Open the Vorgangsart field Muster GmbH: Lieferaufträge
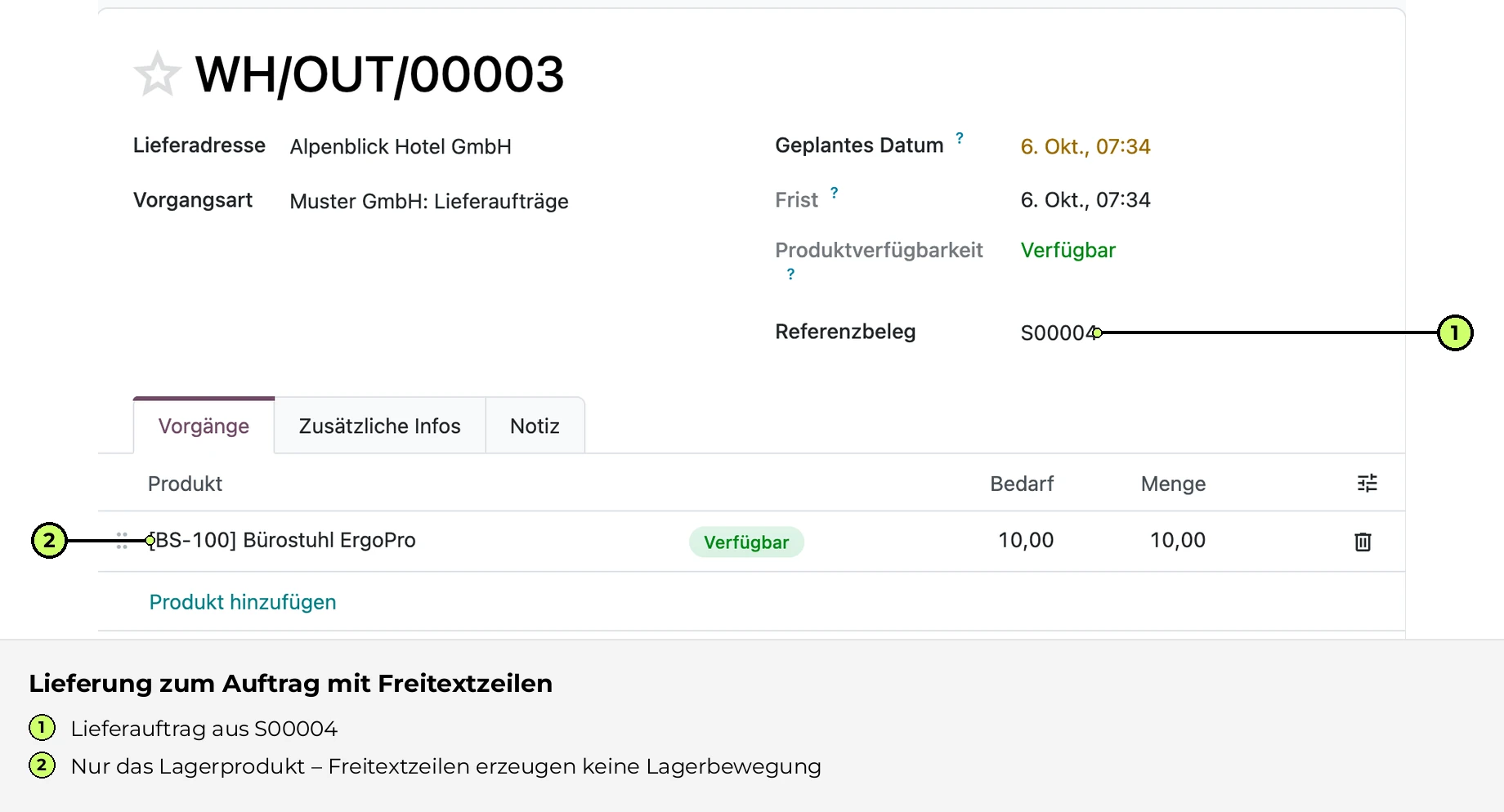The height and width of the screenshot is (812, 1504). point(429,202)
